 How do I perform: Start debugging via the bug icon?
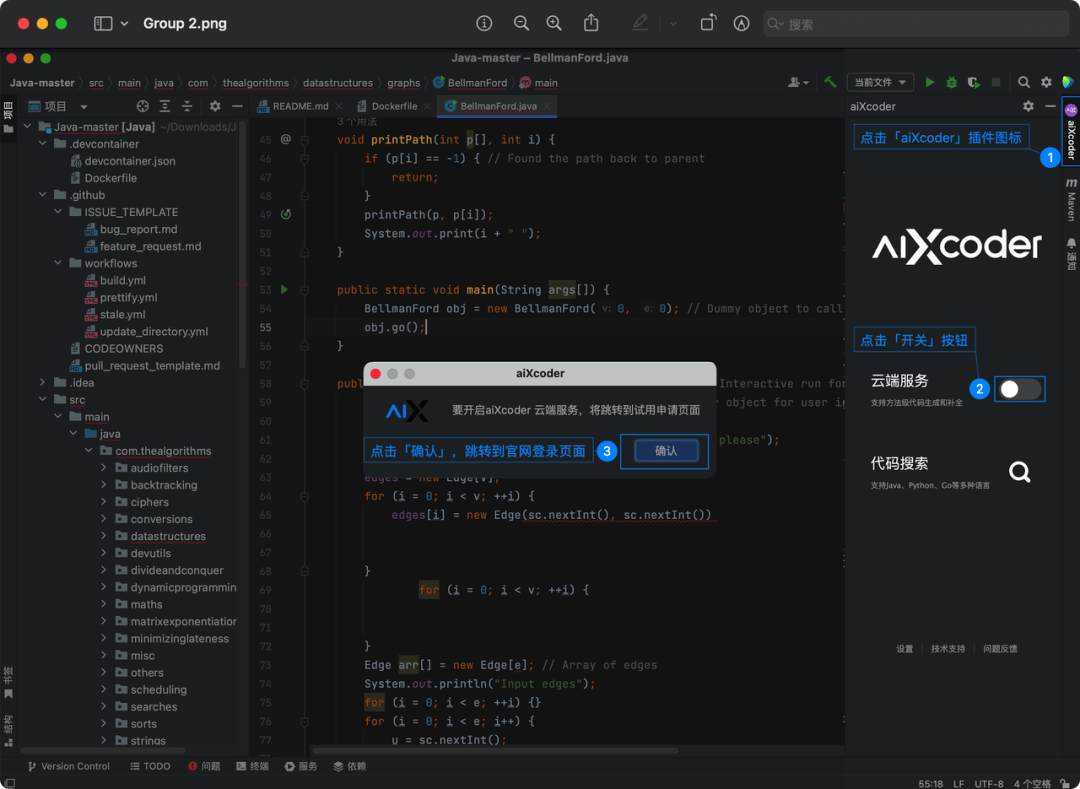[x=950, y=82]
